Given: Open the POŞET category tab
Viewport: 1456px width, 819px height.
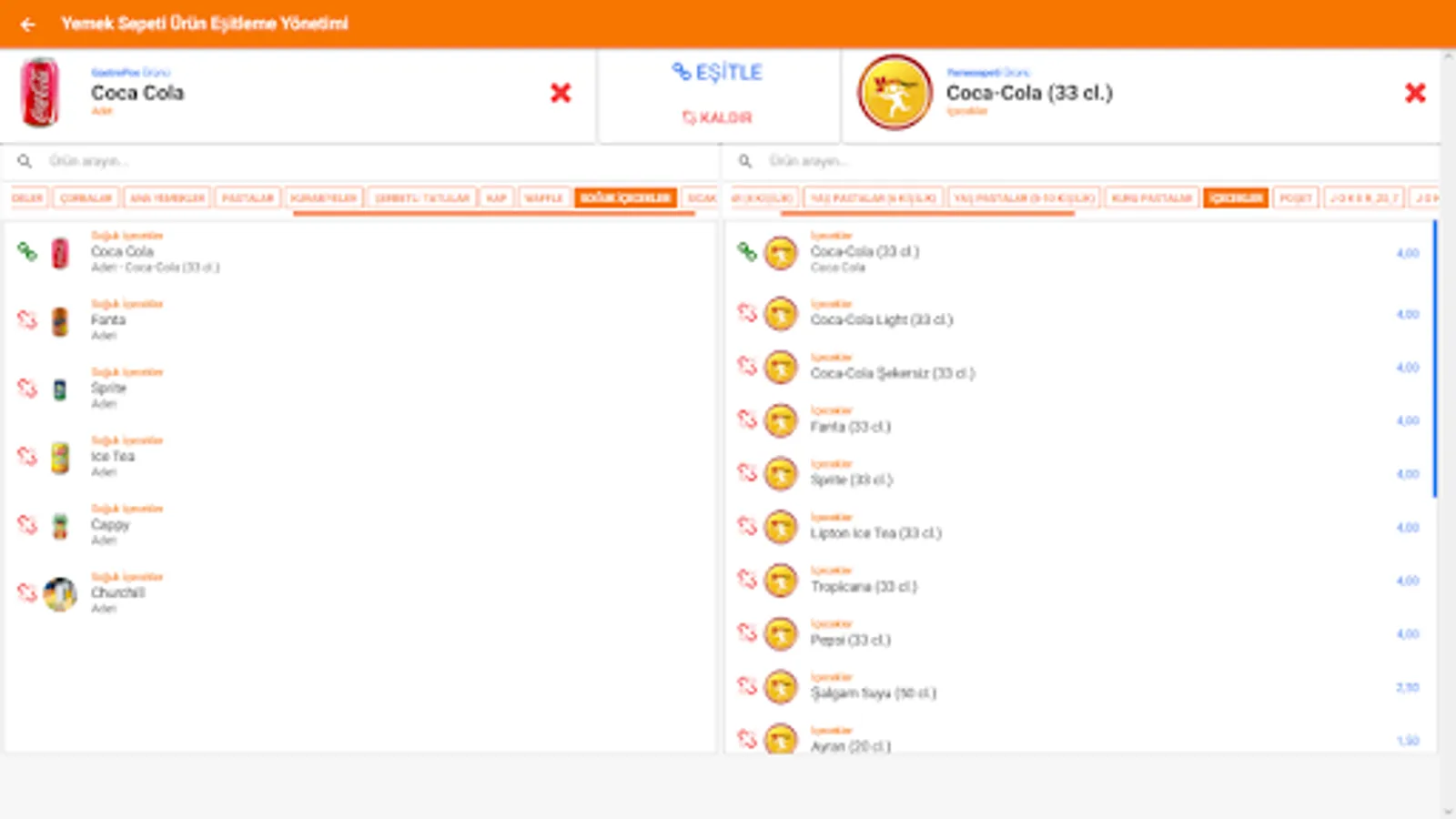Looking at the screenshot, I should click(x=1296, y=197).
